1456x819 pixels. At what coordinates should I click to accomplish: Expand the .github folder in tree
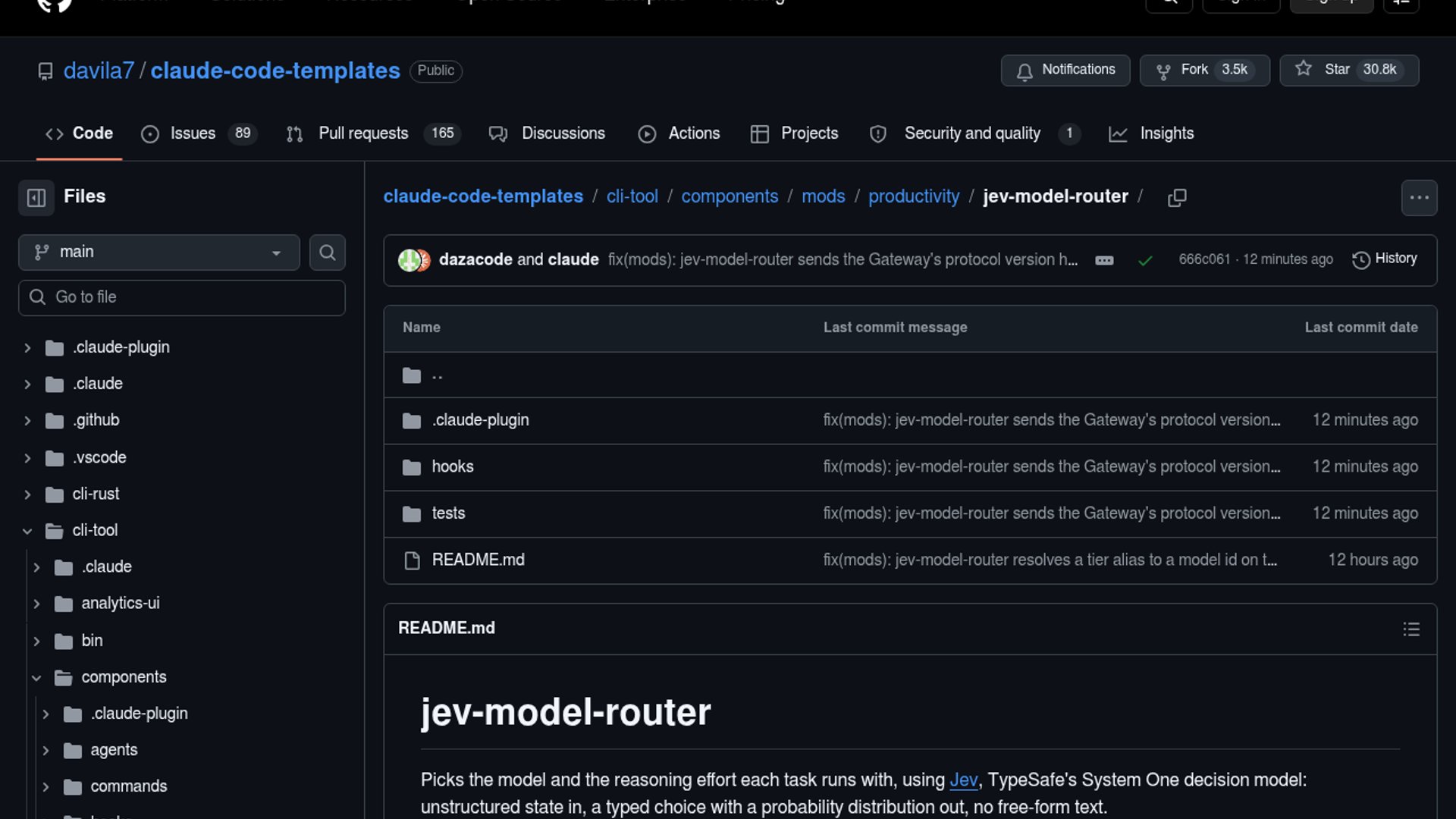[27, 421]
